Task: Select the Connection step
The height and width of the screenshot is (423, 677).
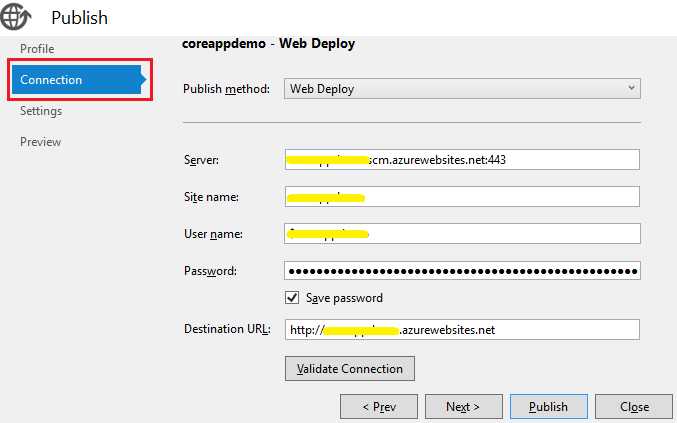Action: click(79, 79)
